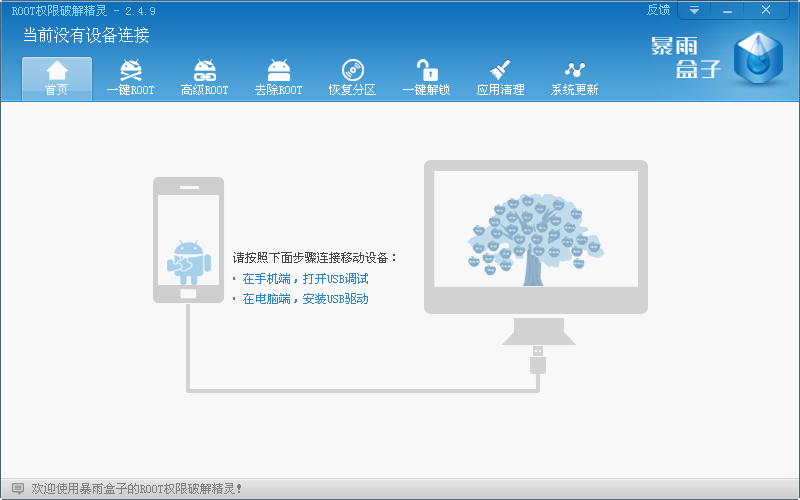Click the tree image on monitor illustration

pos(535,239)
